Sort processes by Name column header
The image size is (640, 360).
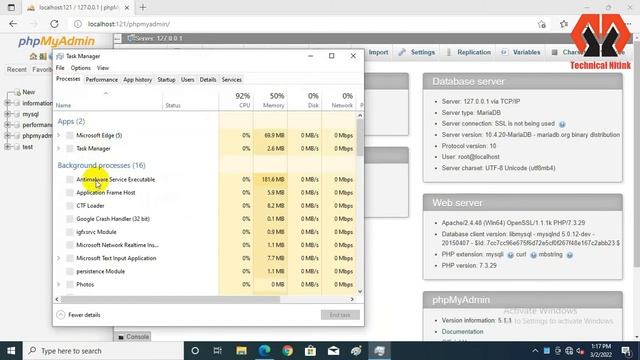[109, 100]
